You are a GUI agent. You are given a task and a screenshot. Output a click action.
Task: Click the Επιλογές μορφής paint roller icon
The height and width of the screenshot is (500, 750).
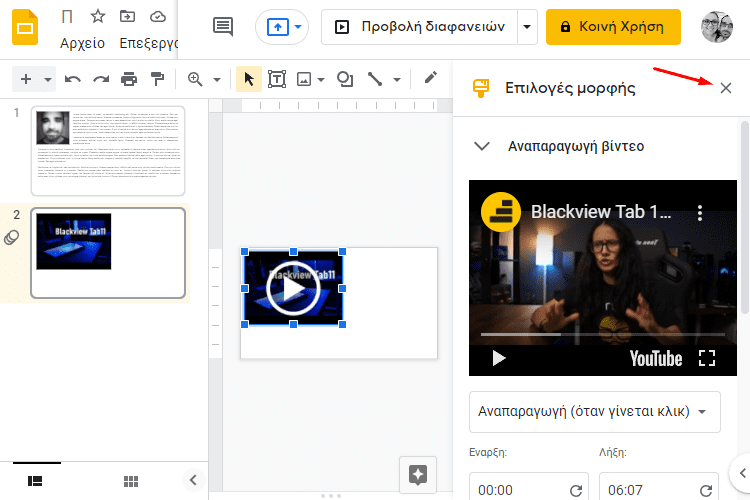click(x=481, y=88)
